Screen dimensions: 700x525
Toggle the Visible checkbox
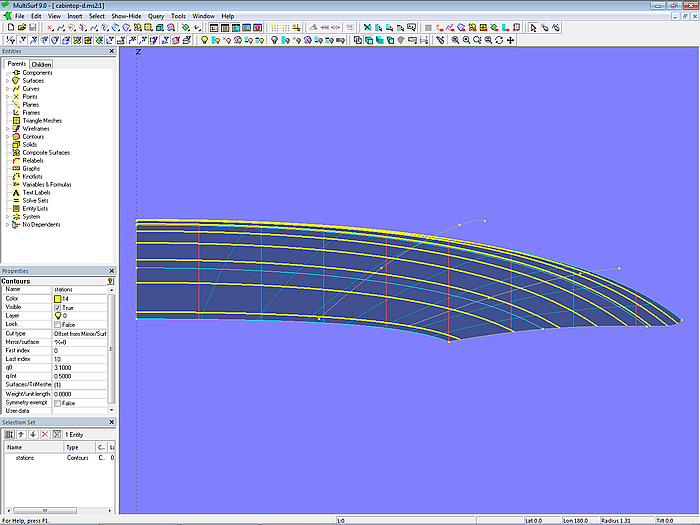click(57, 307)
